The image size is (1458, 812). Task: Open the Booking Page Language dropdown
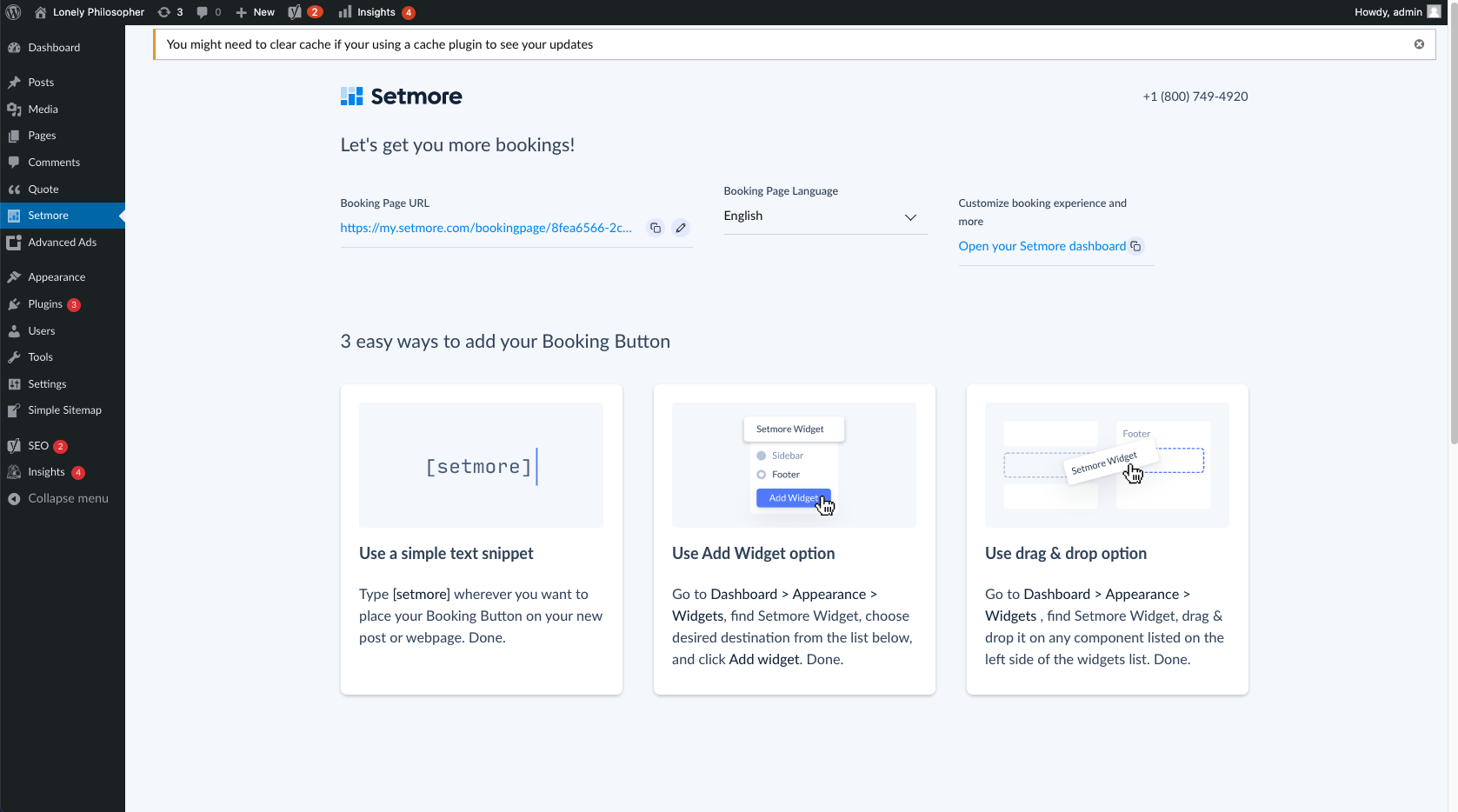point(825,216)
